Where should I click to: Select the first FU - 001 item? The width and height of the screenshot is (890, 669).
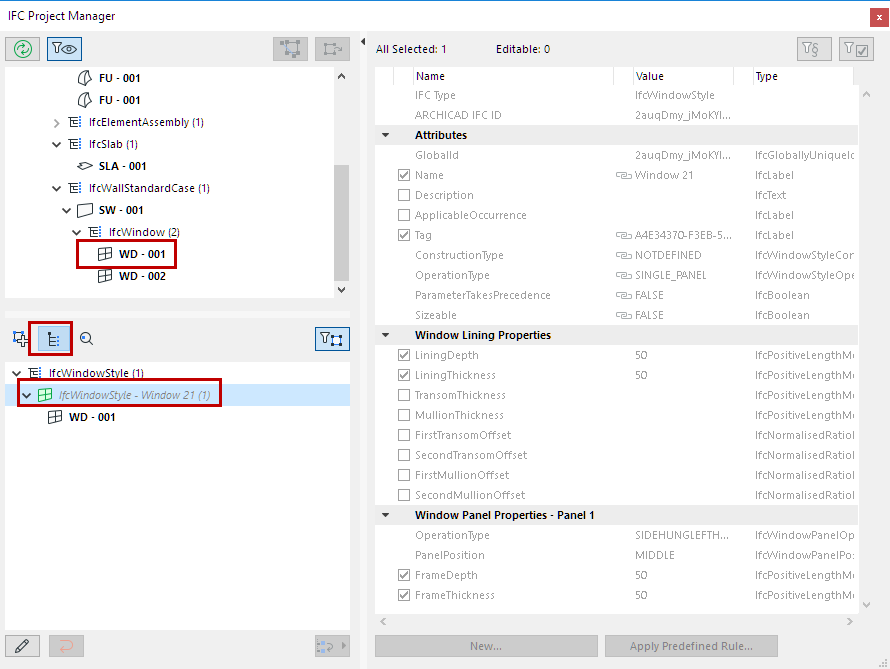119,78
